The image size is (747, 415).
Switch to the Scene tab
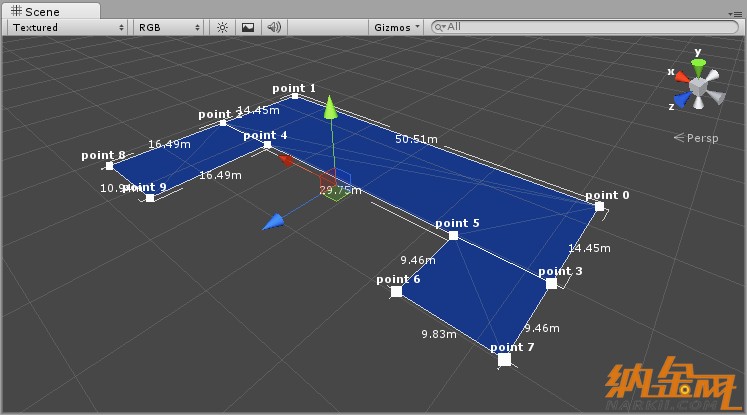coord(50,11)
